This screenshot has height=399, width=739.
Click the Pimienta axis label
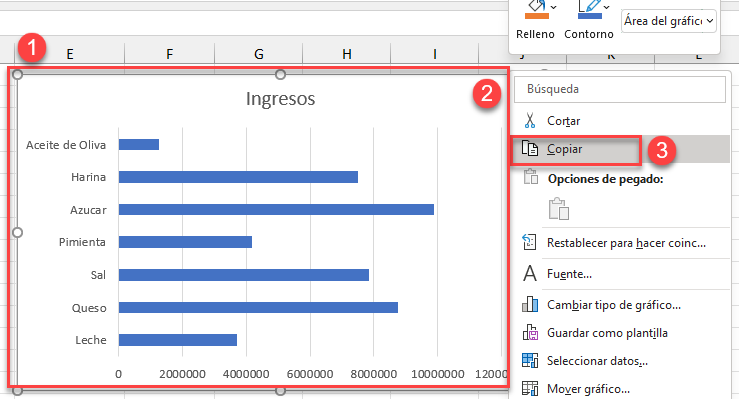point(82,242)
